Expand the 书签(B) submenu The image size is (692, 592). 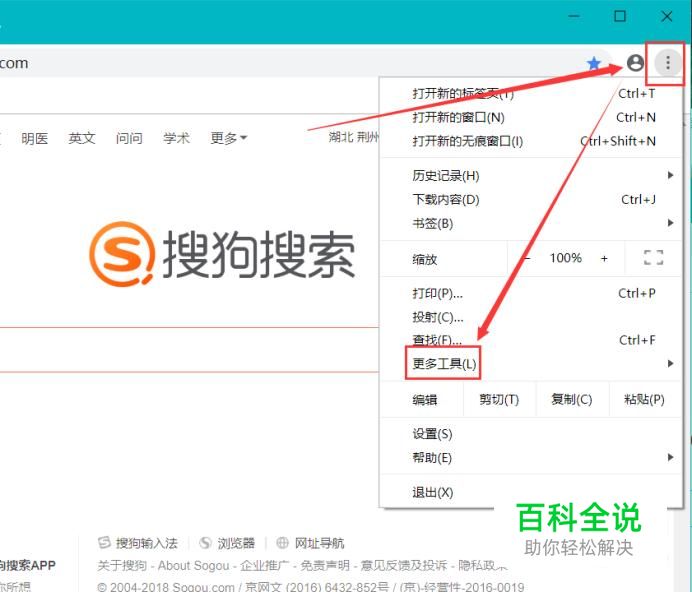530,223
